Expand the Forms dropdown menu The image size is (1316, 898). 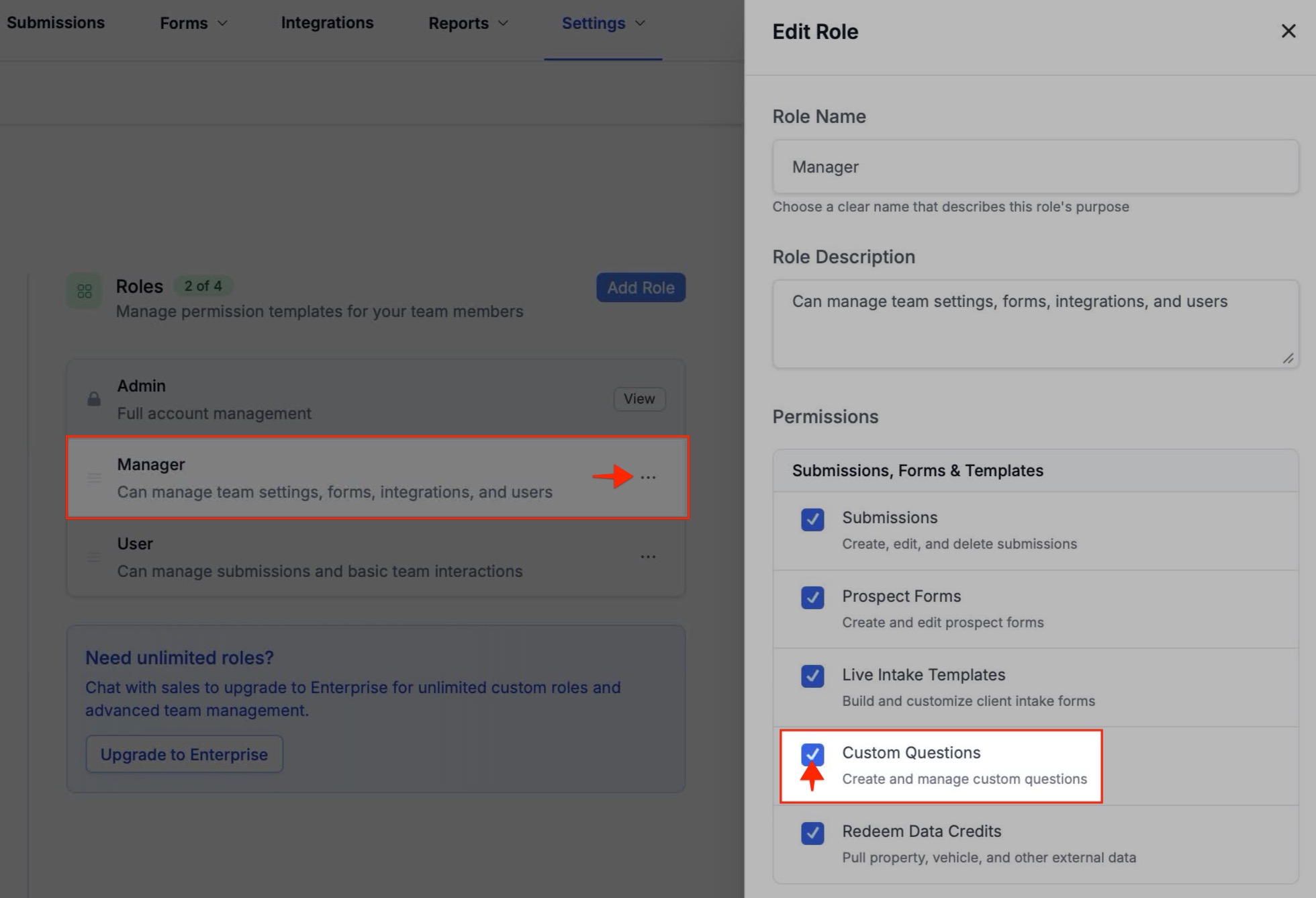coord(193,24)
